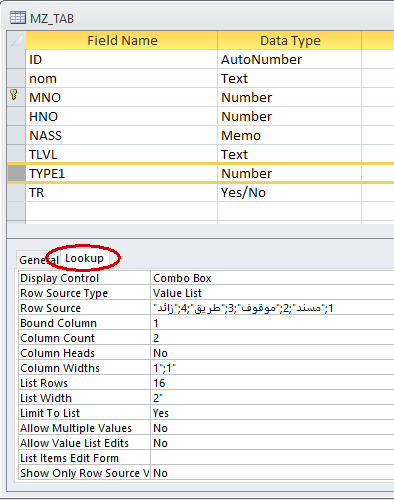Click the List Width value field

[x=272, y=398]
